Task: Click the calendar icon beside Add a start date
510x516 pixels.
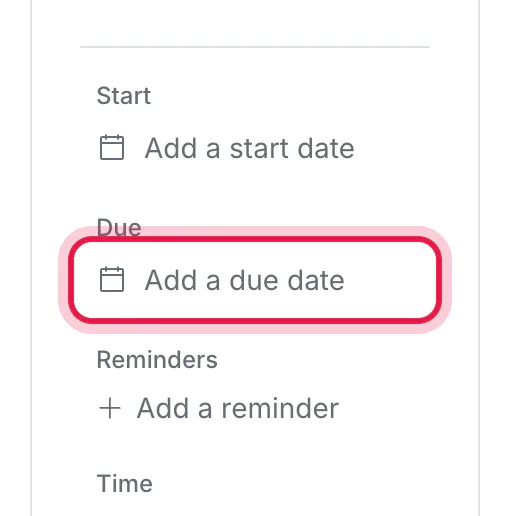Action: pos(112,147)
